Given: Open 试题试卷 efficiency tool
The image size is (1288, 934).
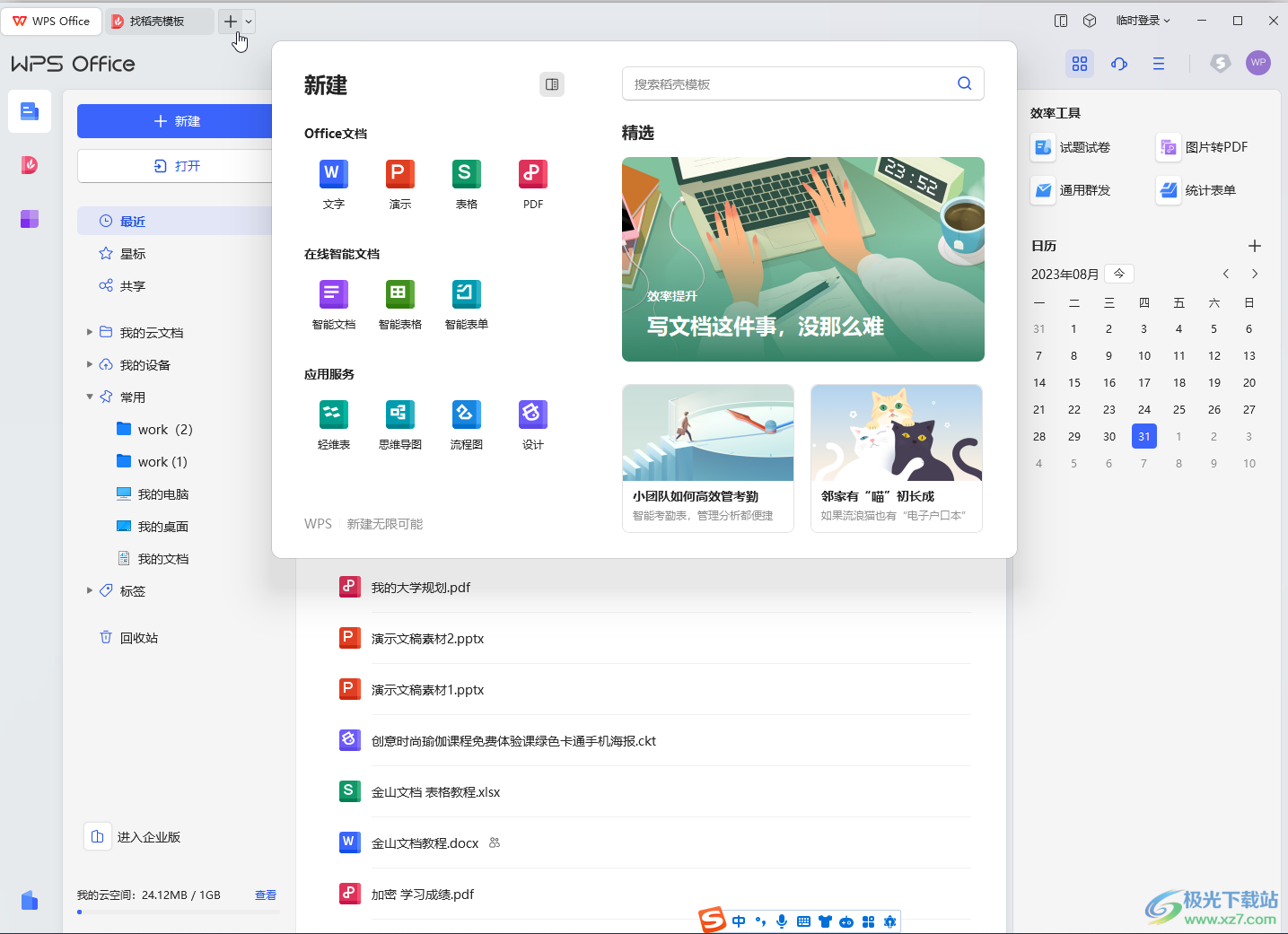Looking at the screenshot, I should click(1071, 147).
